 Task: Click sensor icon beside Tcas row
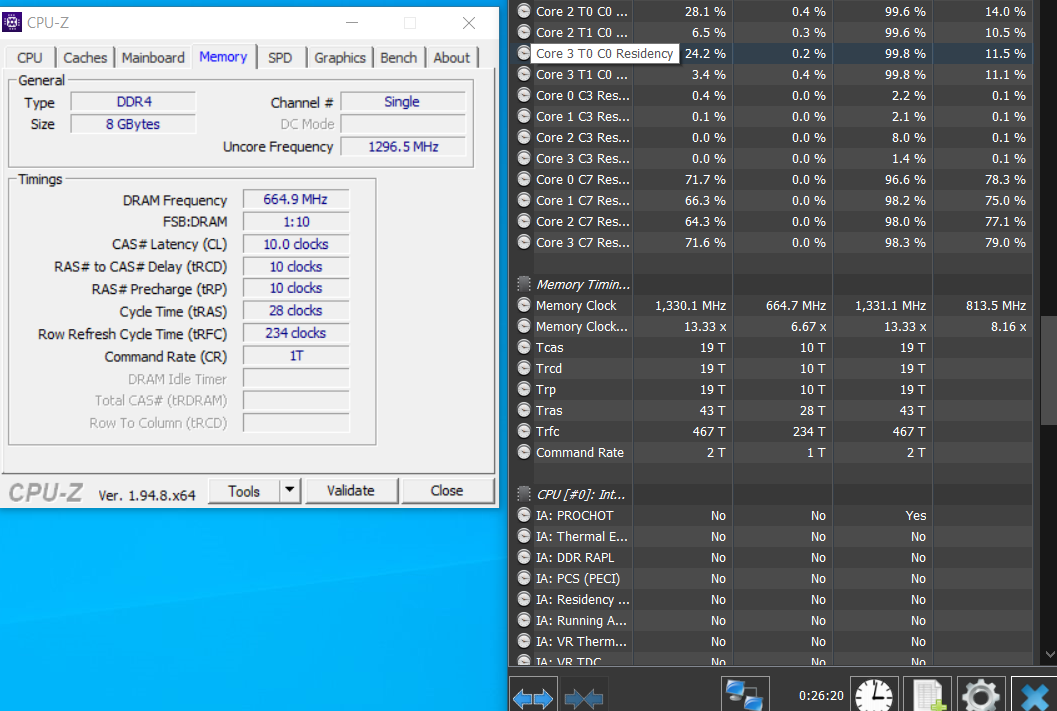[524, 347]
